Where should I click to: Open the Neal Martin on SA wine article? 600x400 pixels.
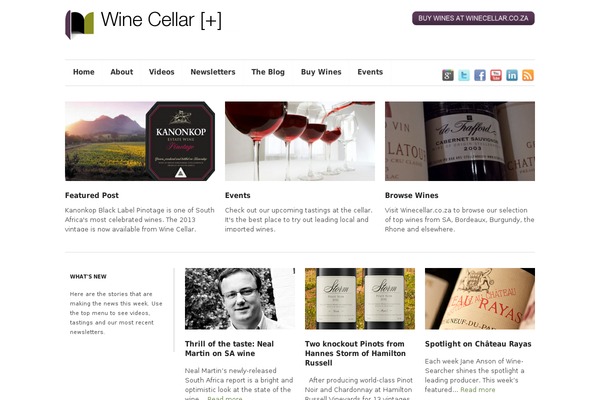click(x=229, y=348)
